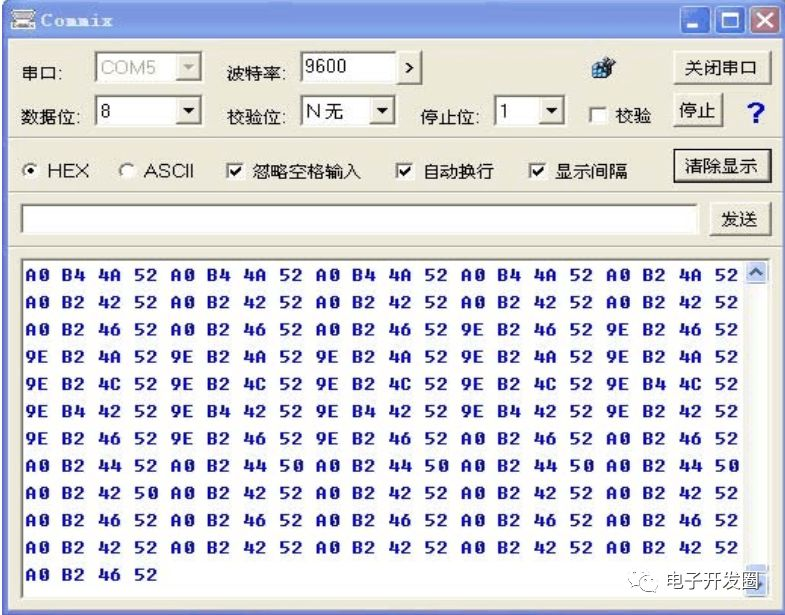Close the Commix window

(764, 21)
